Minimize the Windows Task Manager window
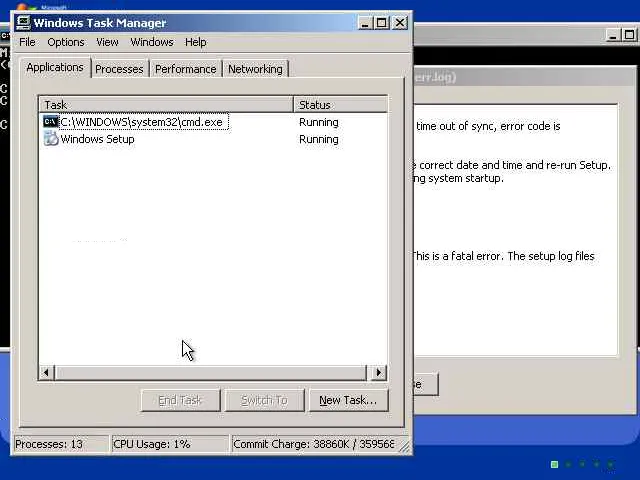Image resolution: width=640 pixels, height=480 pixels. 365,23
